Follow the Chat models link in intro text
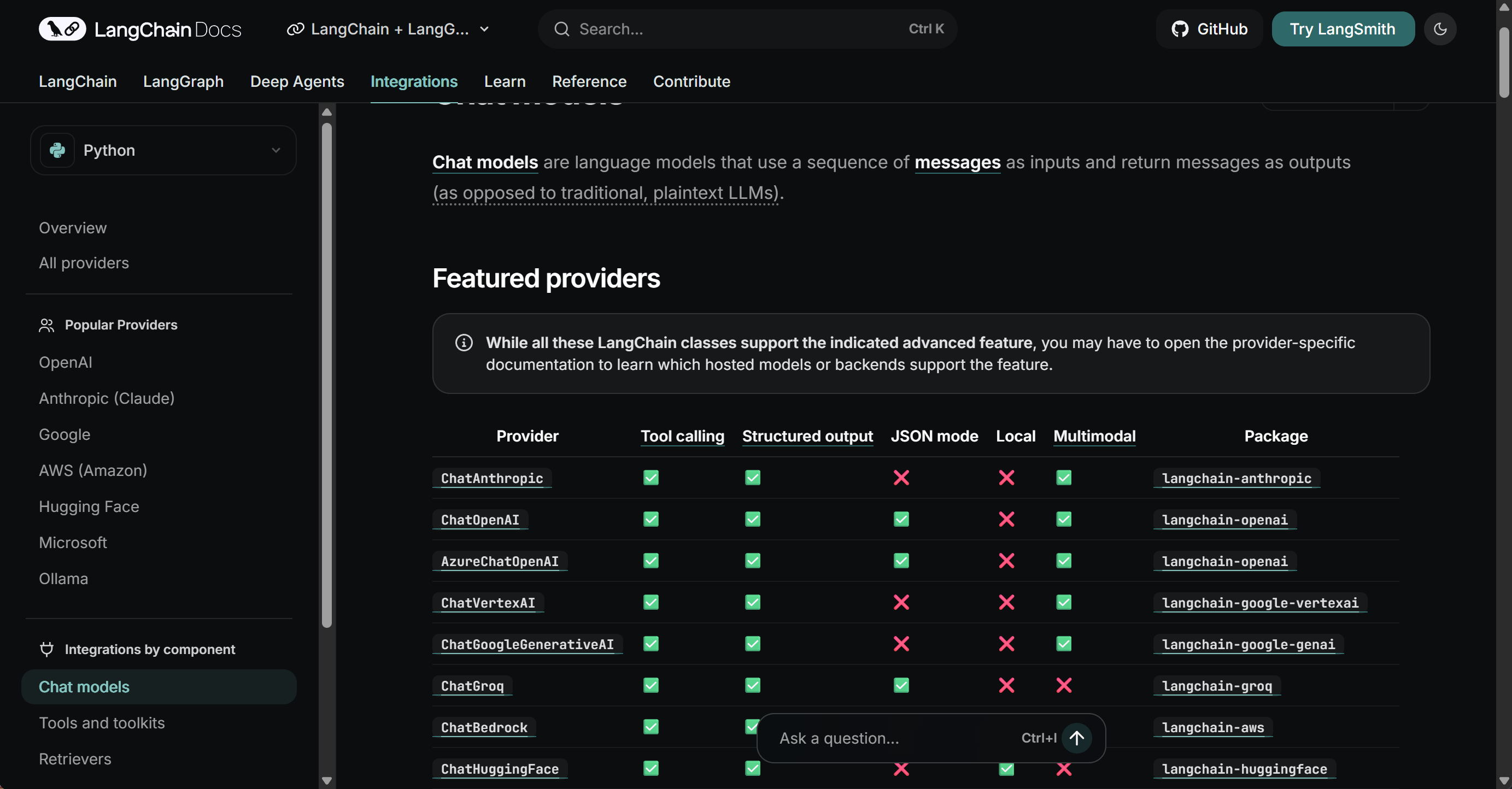The width and height of the screenshot is (1512, 789). coord(485,162)
